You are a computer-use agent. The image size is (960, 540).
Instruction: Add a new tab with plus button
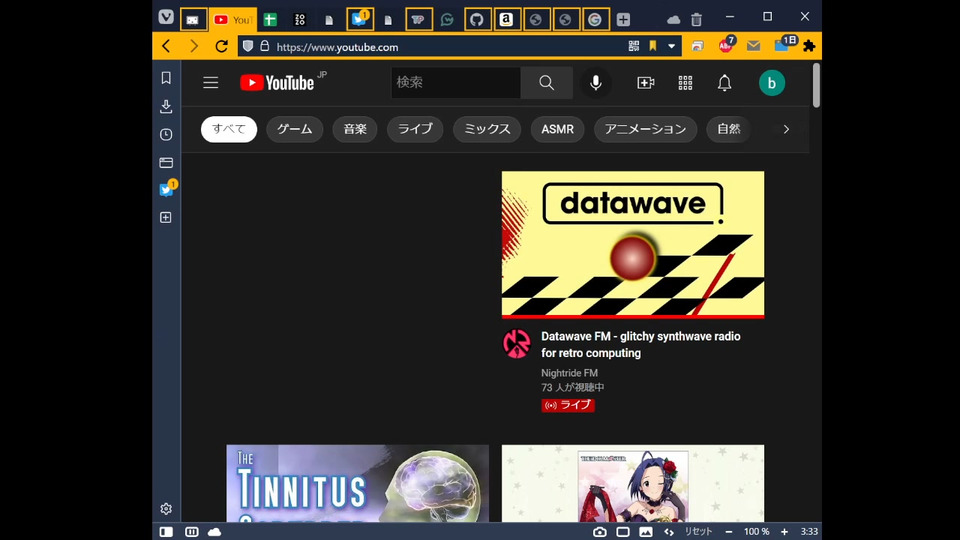click(623, 20)
